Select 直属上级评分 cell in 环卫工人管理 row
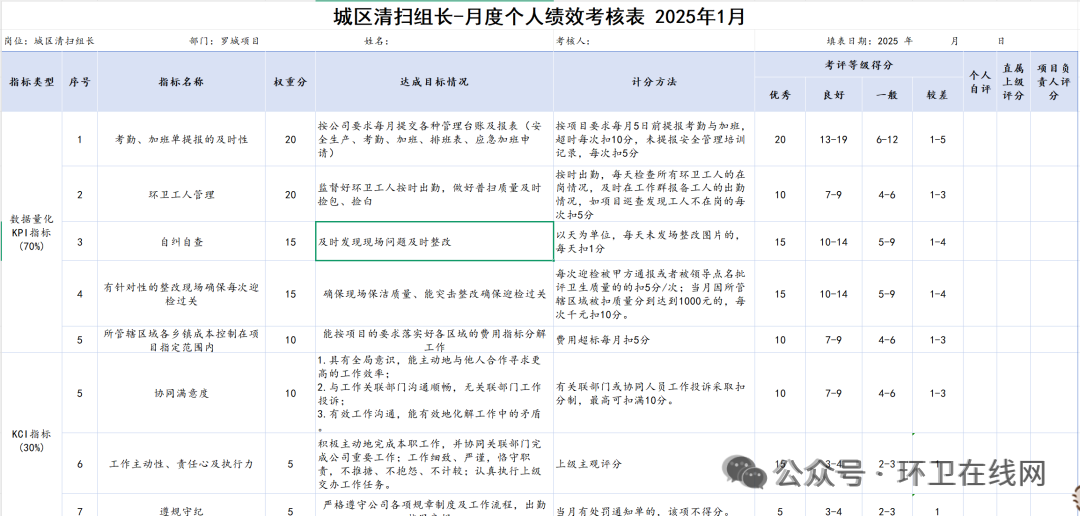The width and height of the screenshot is (1080, 516). [x=1013, y=194]
